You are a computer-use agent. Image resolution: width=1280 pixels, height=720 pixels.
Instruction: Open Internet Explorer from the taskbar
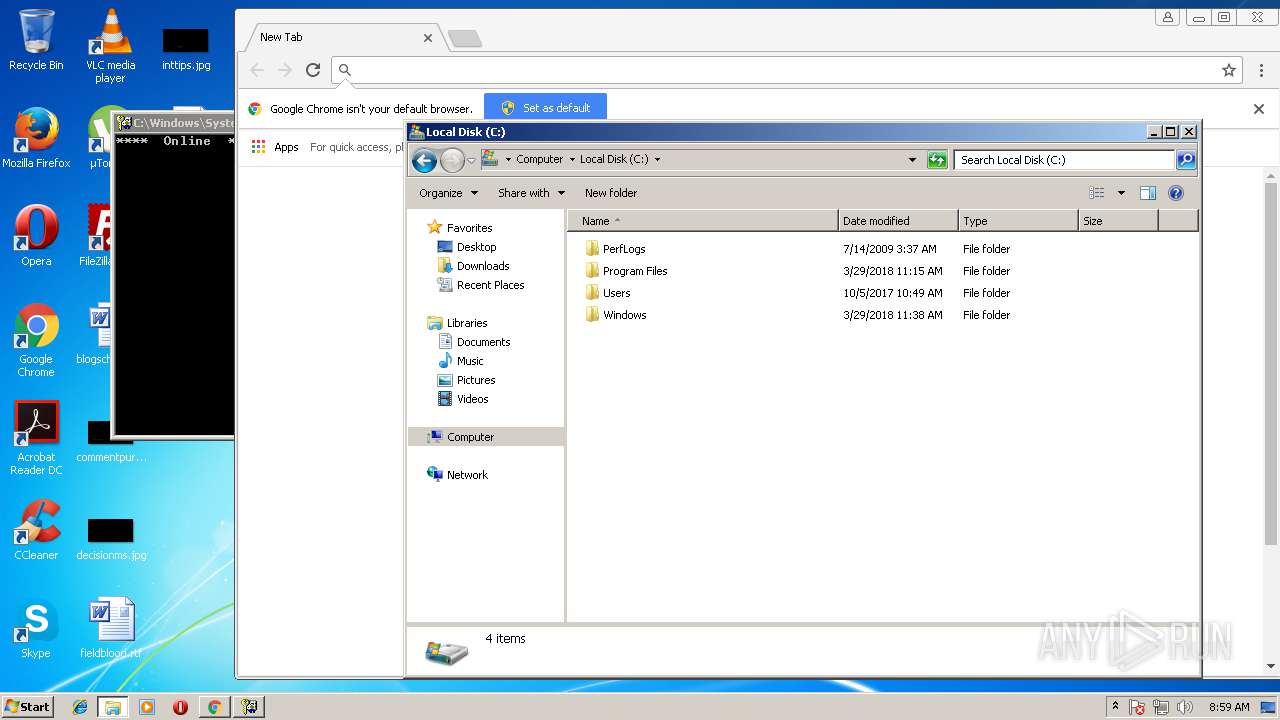[80, 707]
